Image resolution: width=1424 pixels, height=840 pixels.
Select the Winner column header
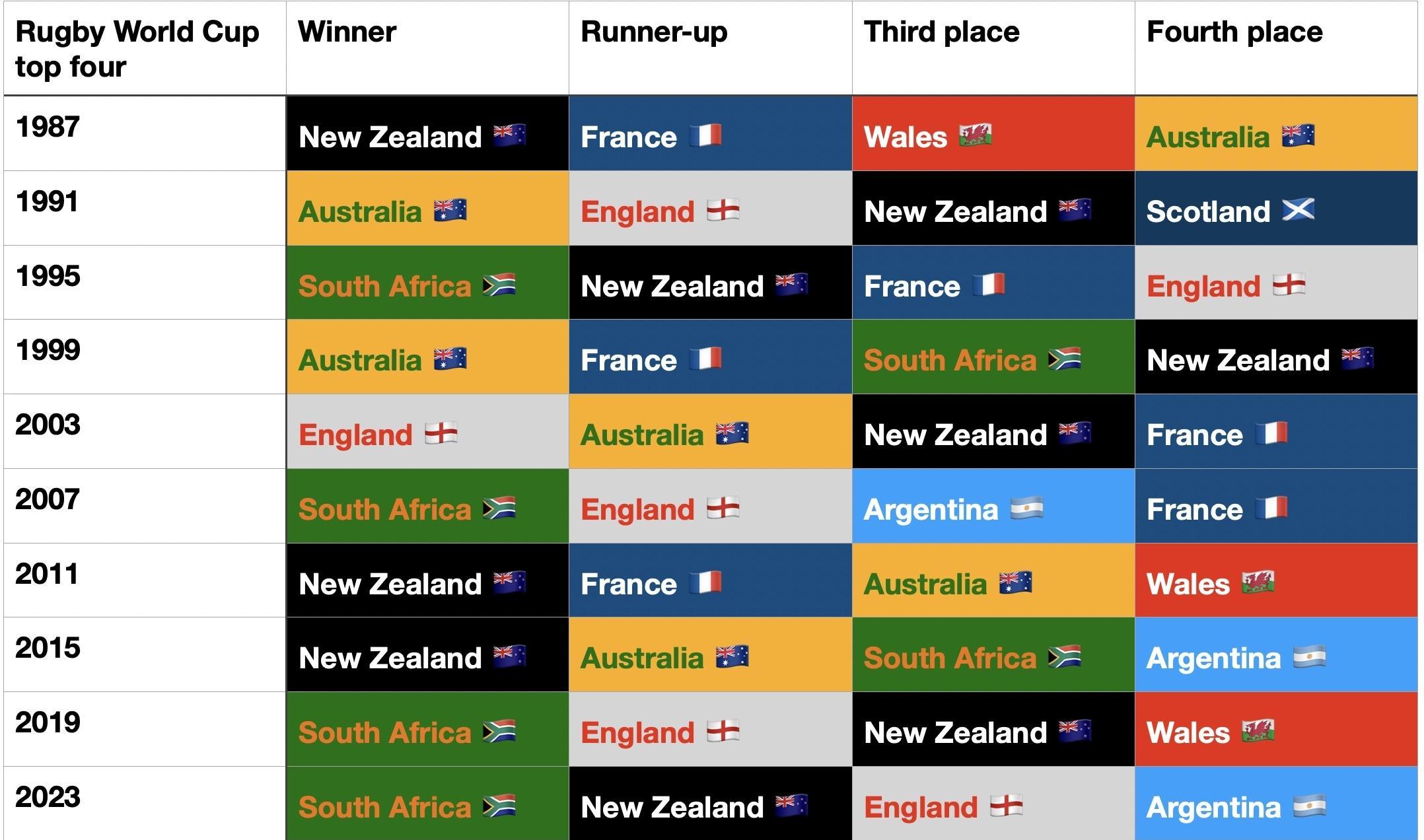347,32
